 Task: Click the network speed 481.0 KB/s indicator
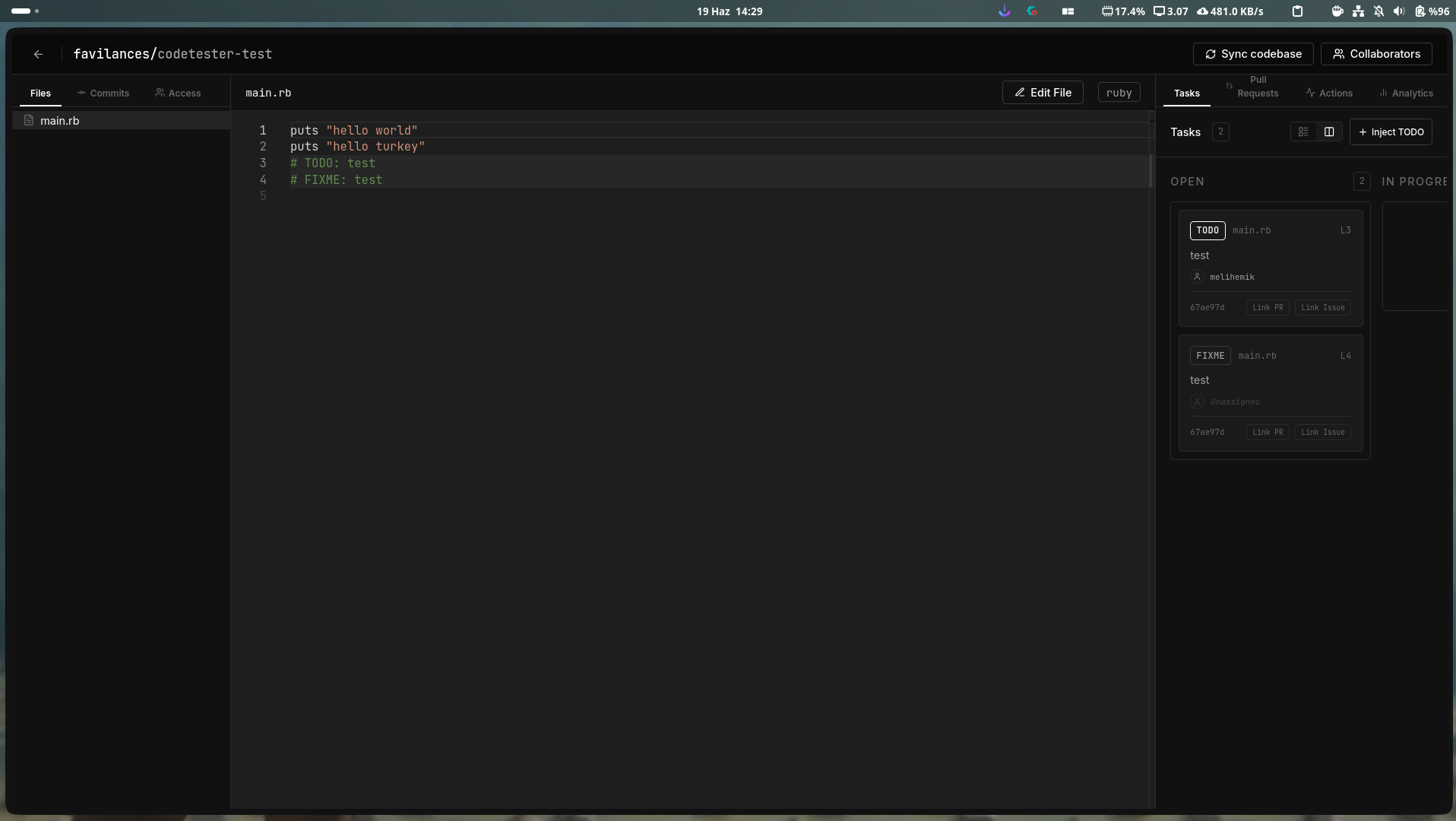[x=1230, y=11]
